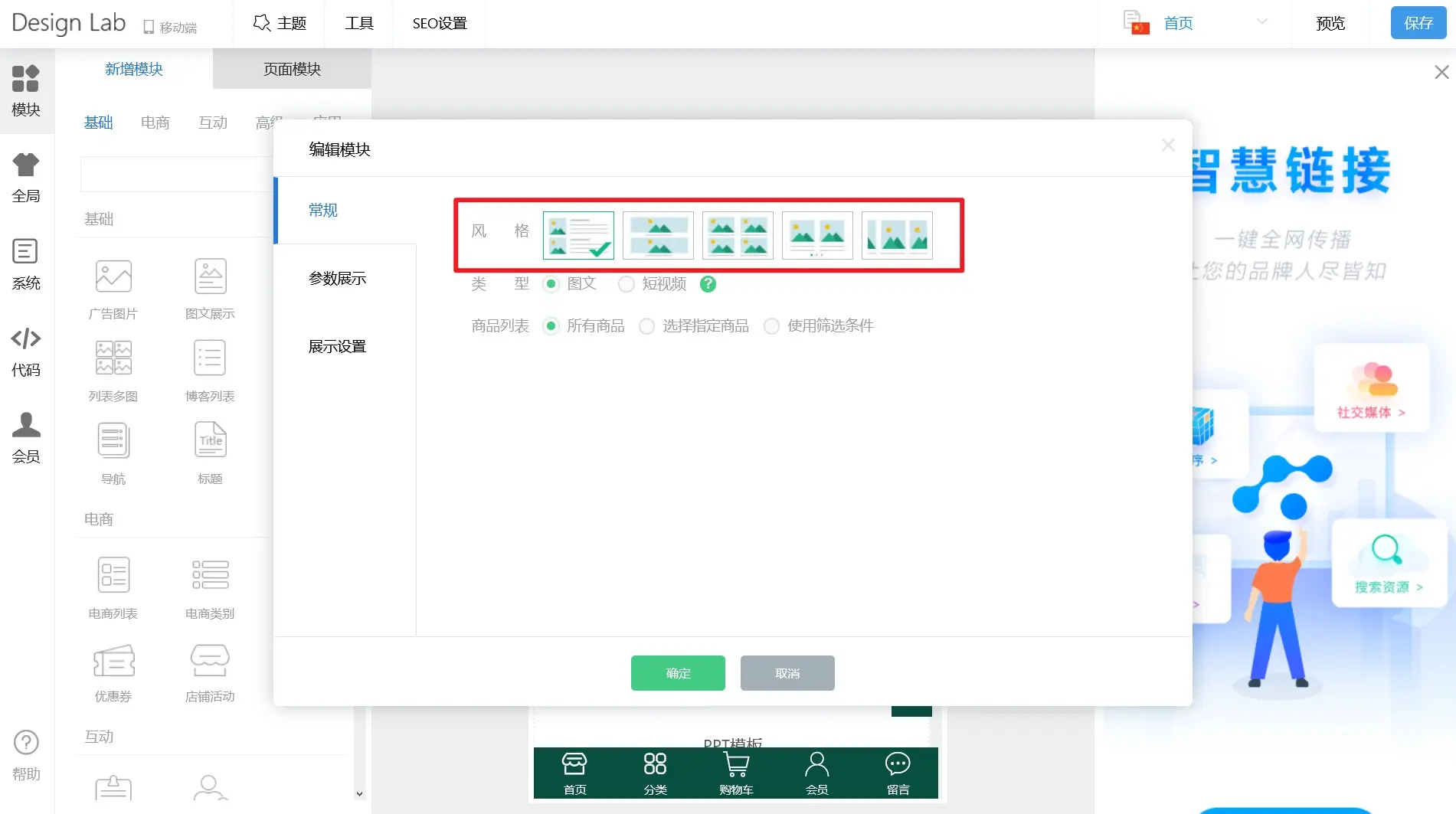Switch to the 页面模块 tab

[292, 69]
